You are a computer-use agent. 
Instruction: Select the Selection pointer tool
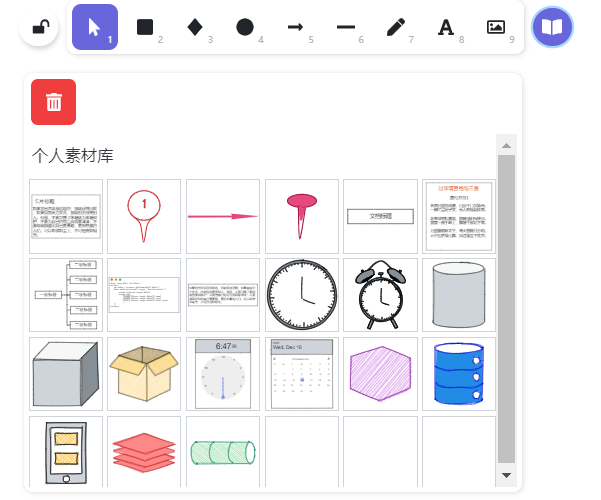[x=95, y=27]
